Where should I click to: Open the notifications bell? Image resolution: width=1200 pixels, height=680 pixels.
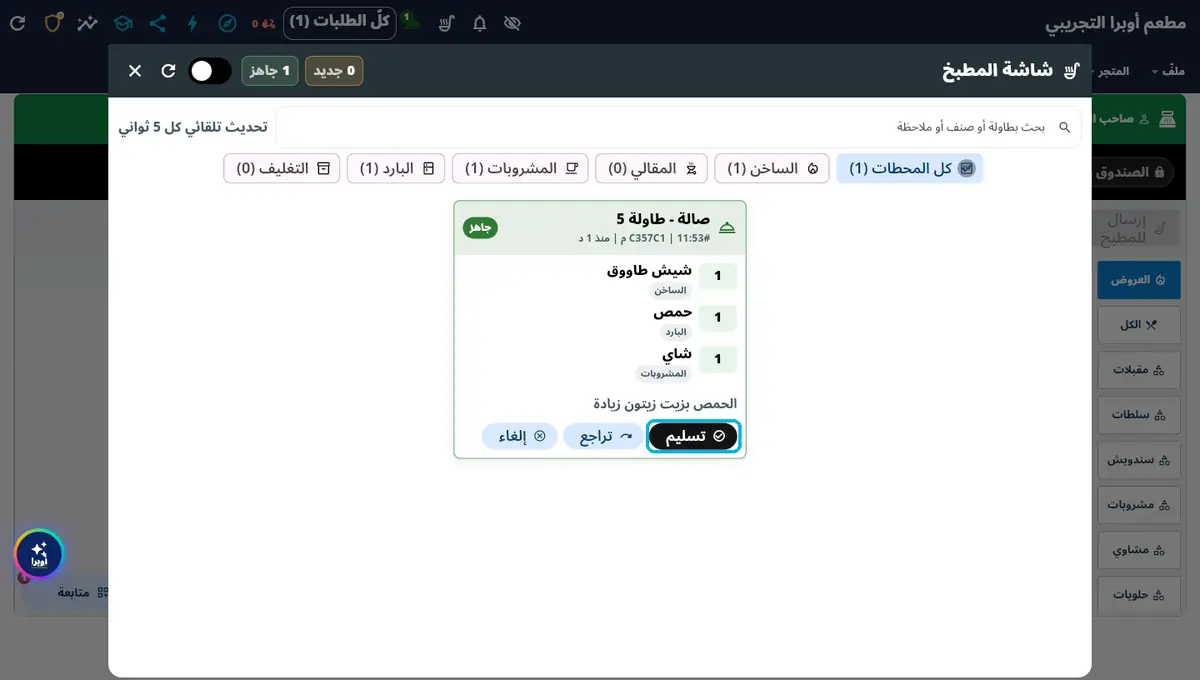click(x=480, y=22)
